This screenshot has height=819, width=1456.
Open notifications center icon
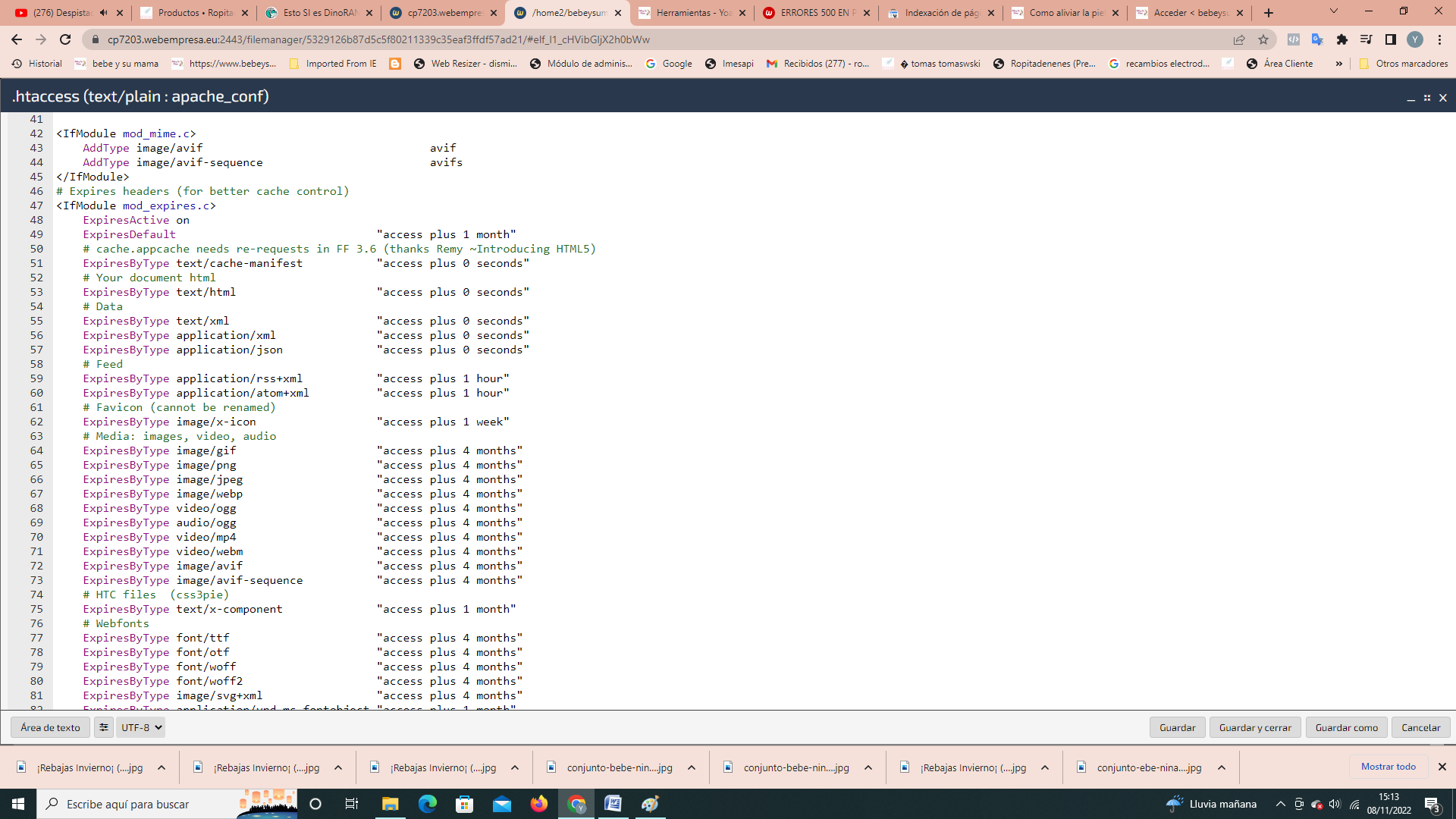(x=1432, y=804)
